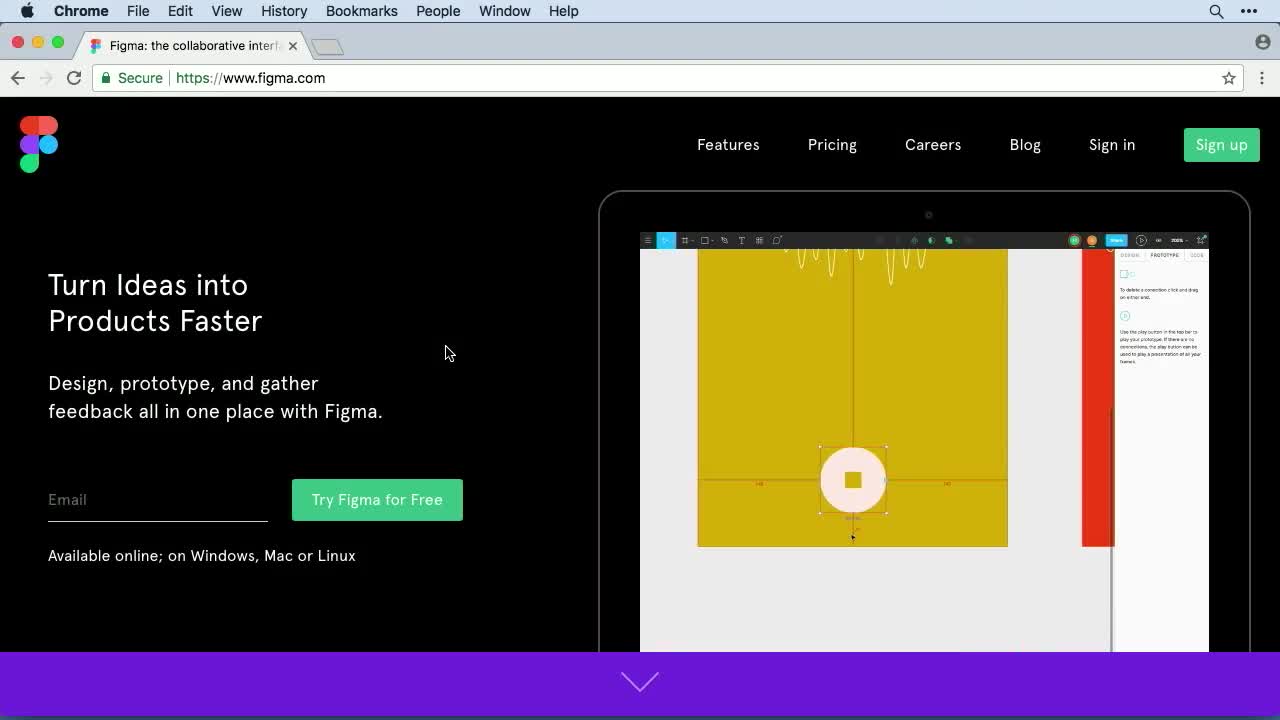The image size is (1280, 720).
Task: Switch to Prototype tab in demo panel
Action: pyautogui.click(x=1164, y=255)
